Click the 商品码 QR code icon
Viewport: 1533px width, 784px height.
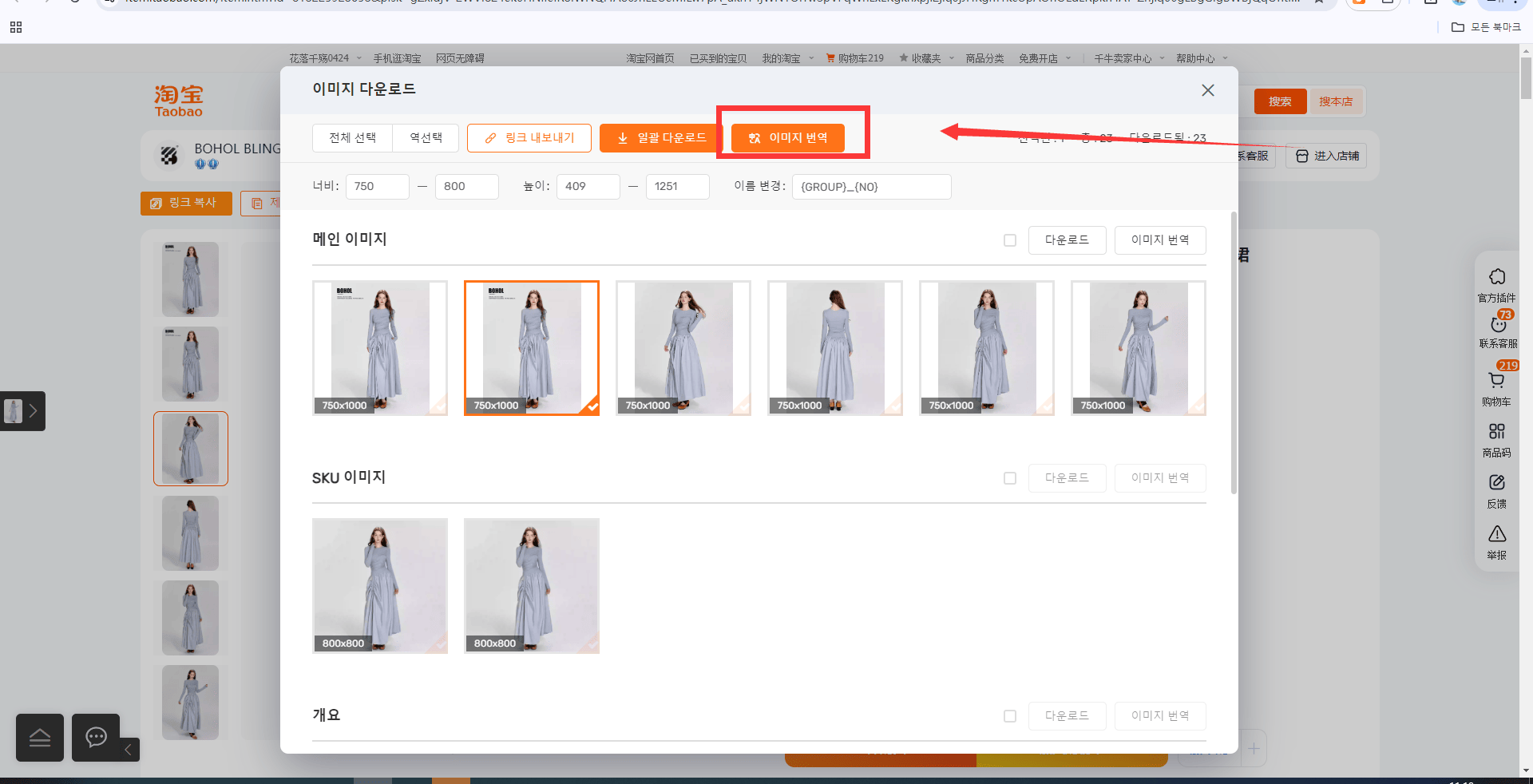1496,432
